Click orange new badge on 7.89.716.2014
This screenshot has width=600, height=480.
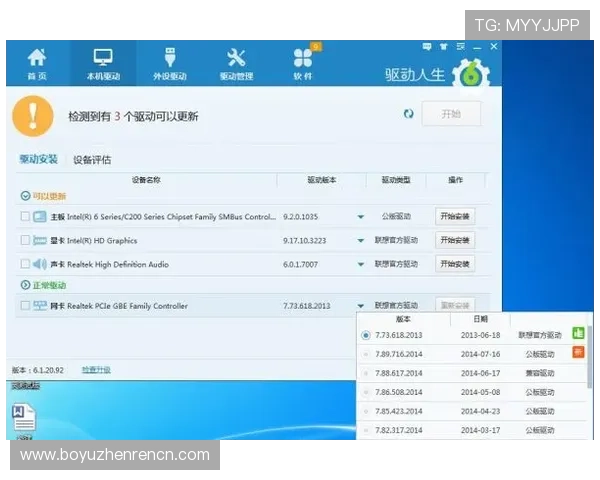coord(578,352)
